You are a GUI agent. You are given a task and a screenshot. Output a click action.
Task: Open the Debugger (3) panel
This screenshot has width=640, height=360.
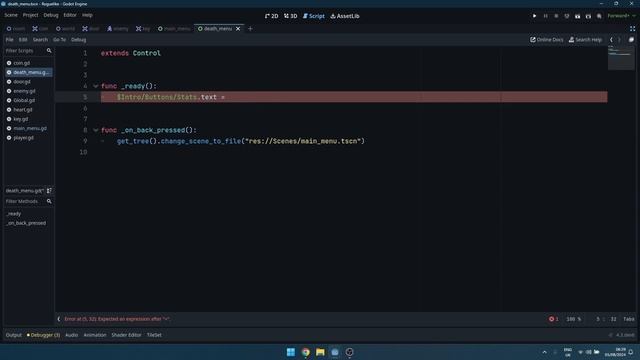click(43, 335)
